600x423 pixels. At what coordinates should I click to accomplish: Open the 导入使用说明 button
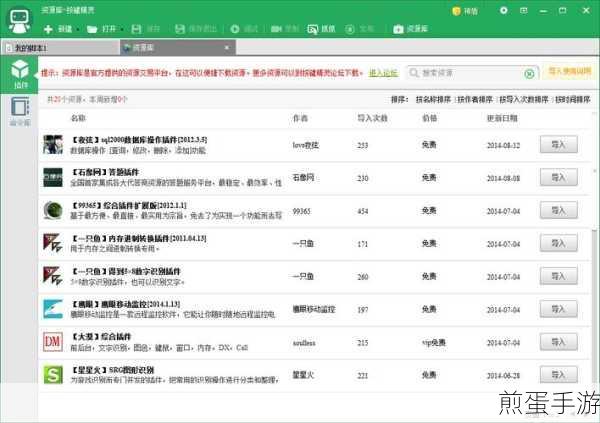pyautogui.click(x=569, y=72)
